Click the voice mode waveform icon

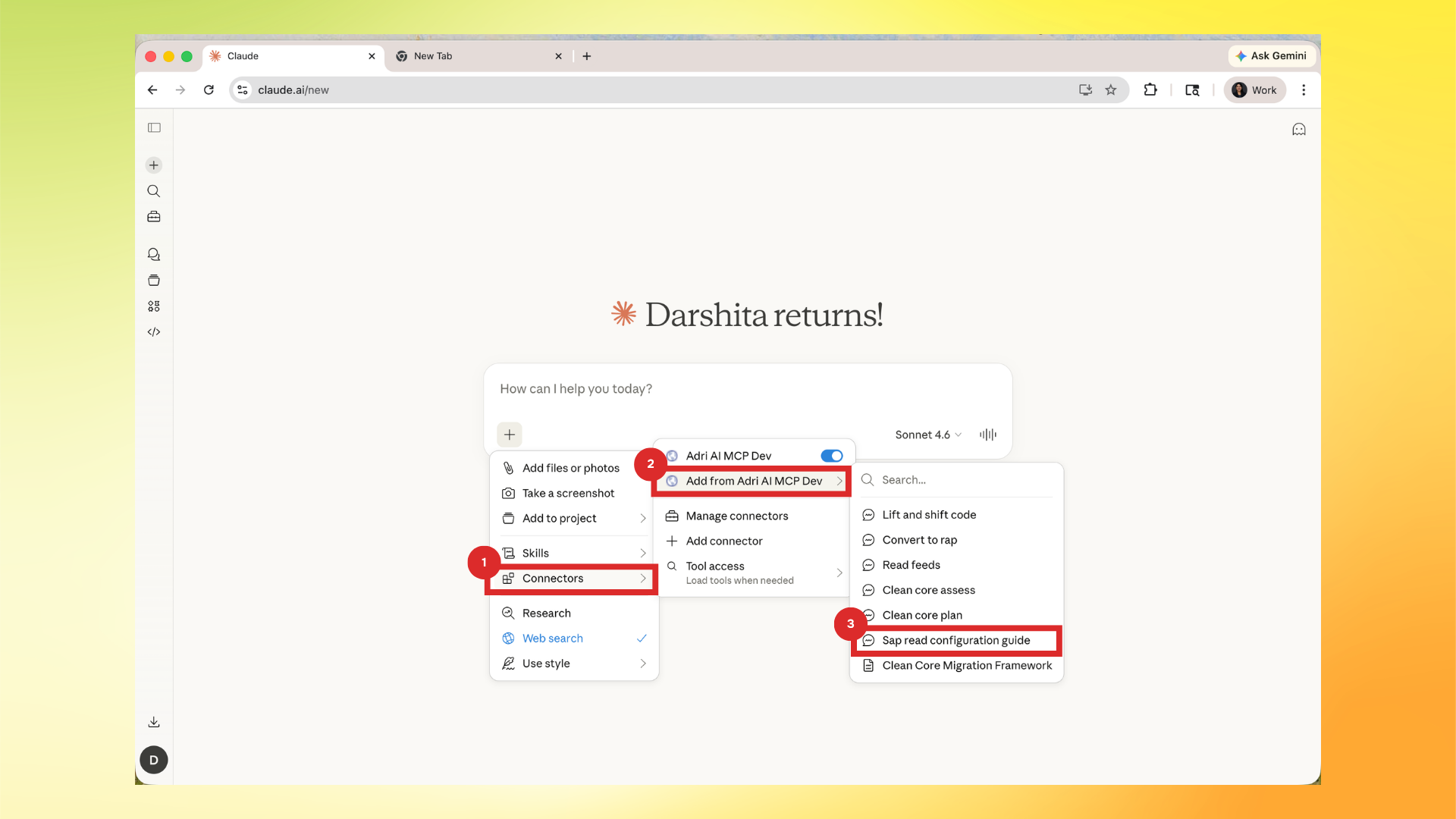[987, 435]
